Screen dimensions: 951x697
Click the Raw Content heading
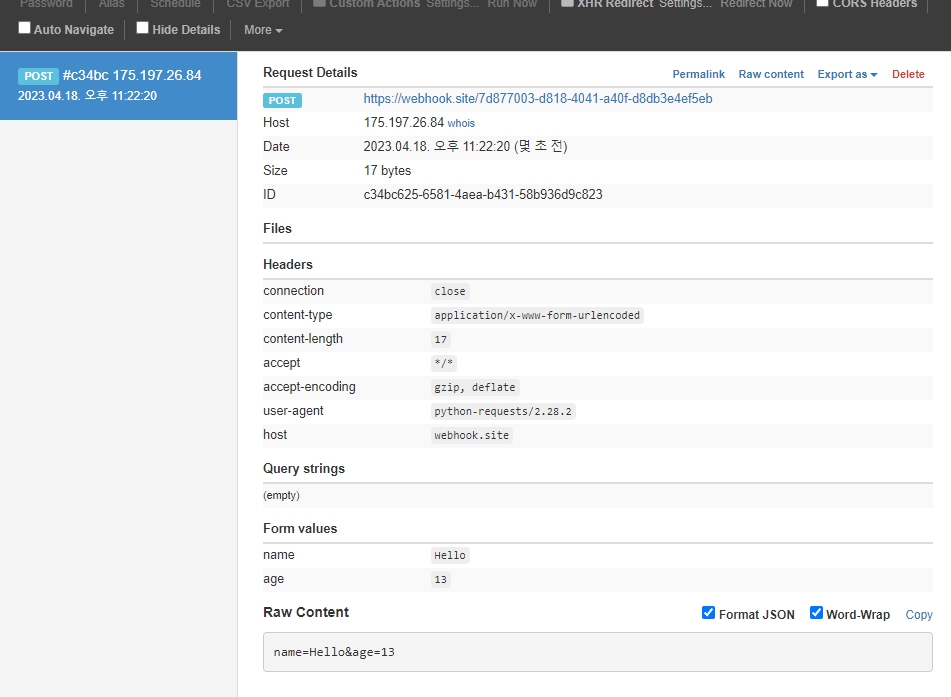(x=306, y=612)
